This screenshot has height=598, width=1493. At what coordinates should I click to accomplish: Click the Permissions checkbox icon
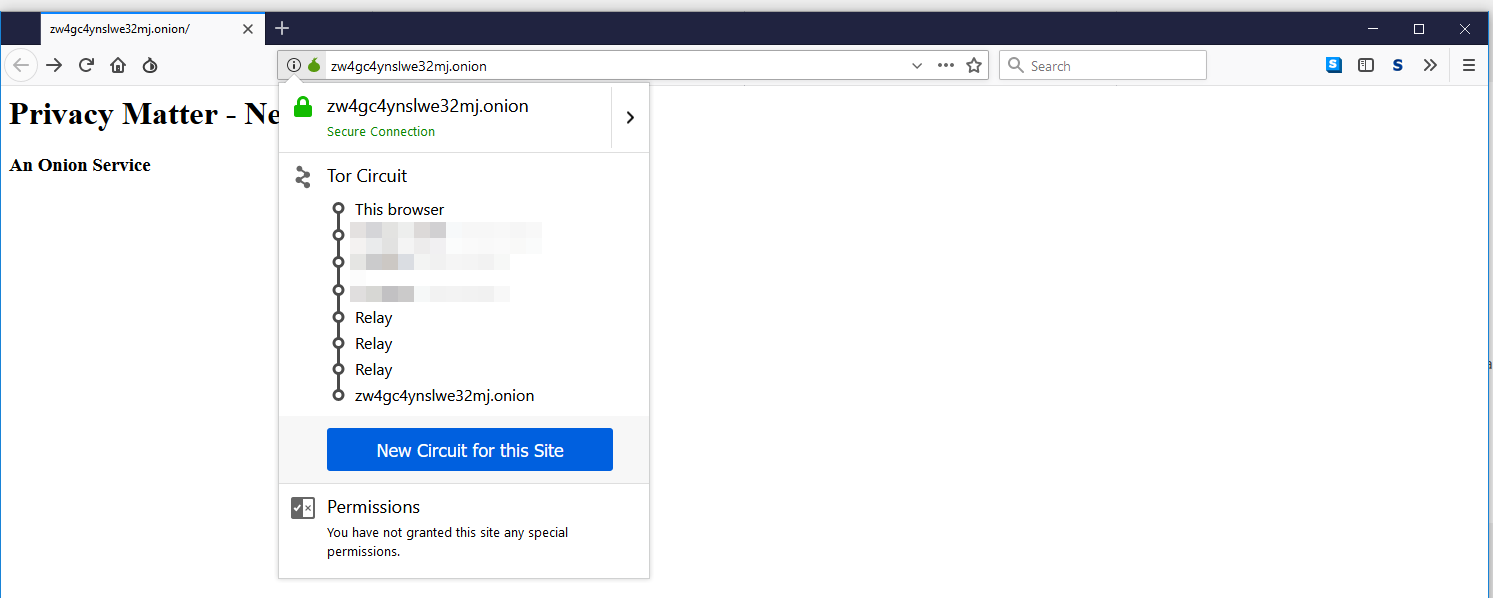[302, 507]
